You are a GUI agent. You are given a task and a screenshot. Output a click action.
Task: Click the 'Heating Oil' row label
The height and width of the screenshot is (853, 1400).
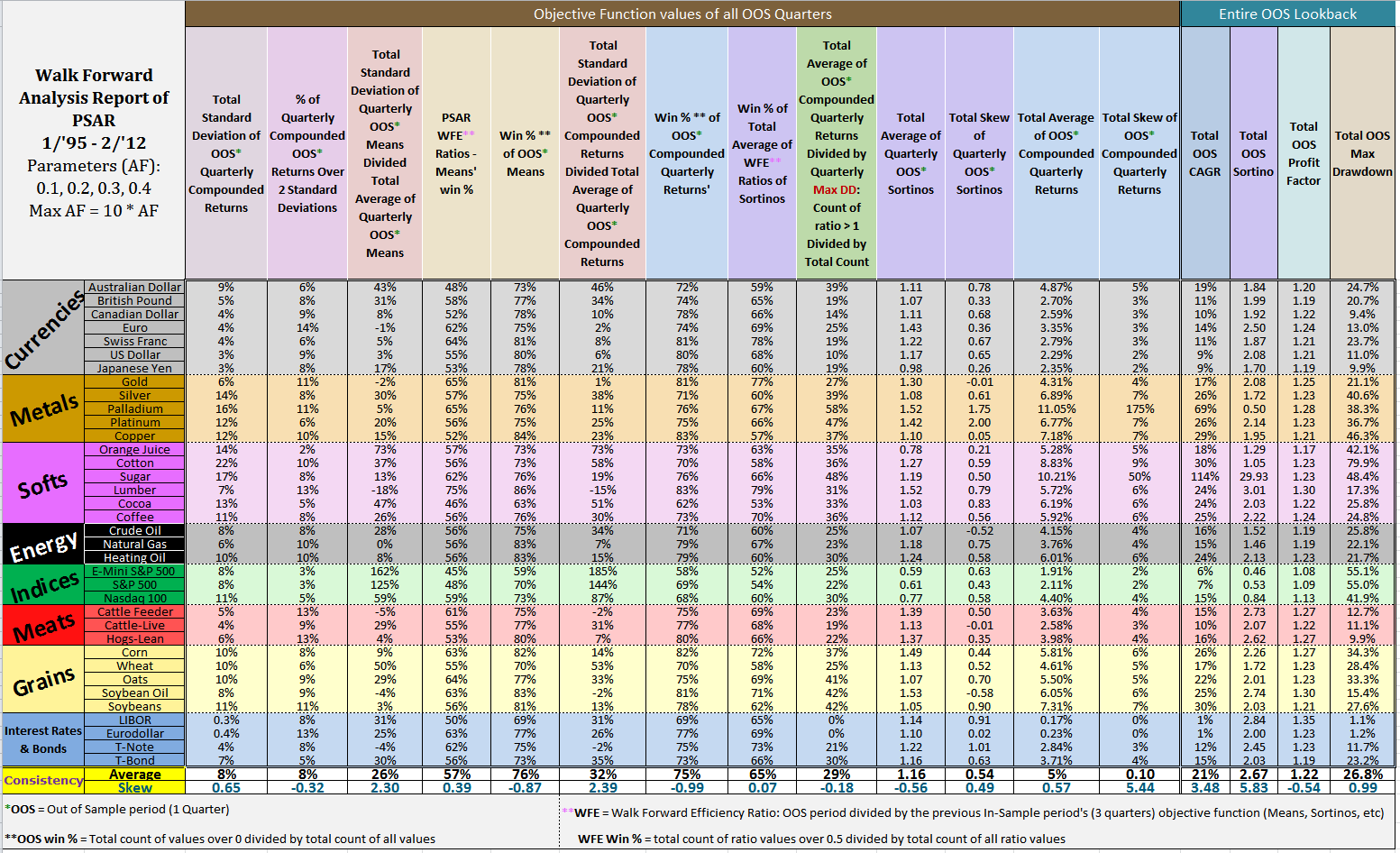pyautogui.click(x=134, y=557)
